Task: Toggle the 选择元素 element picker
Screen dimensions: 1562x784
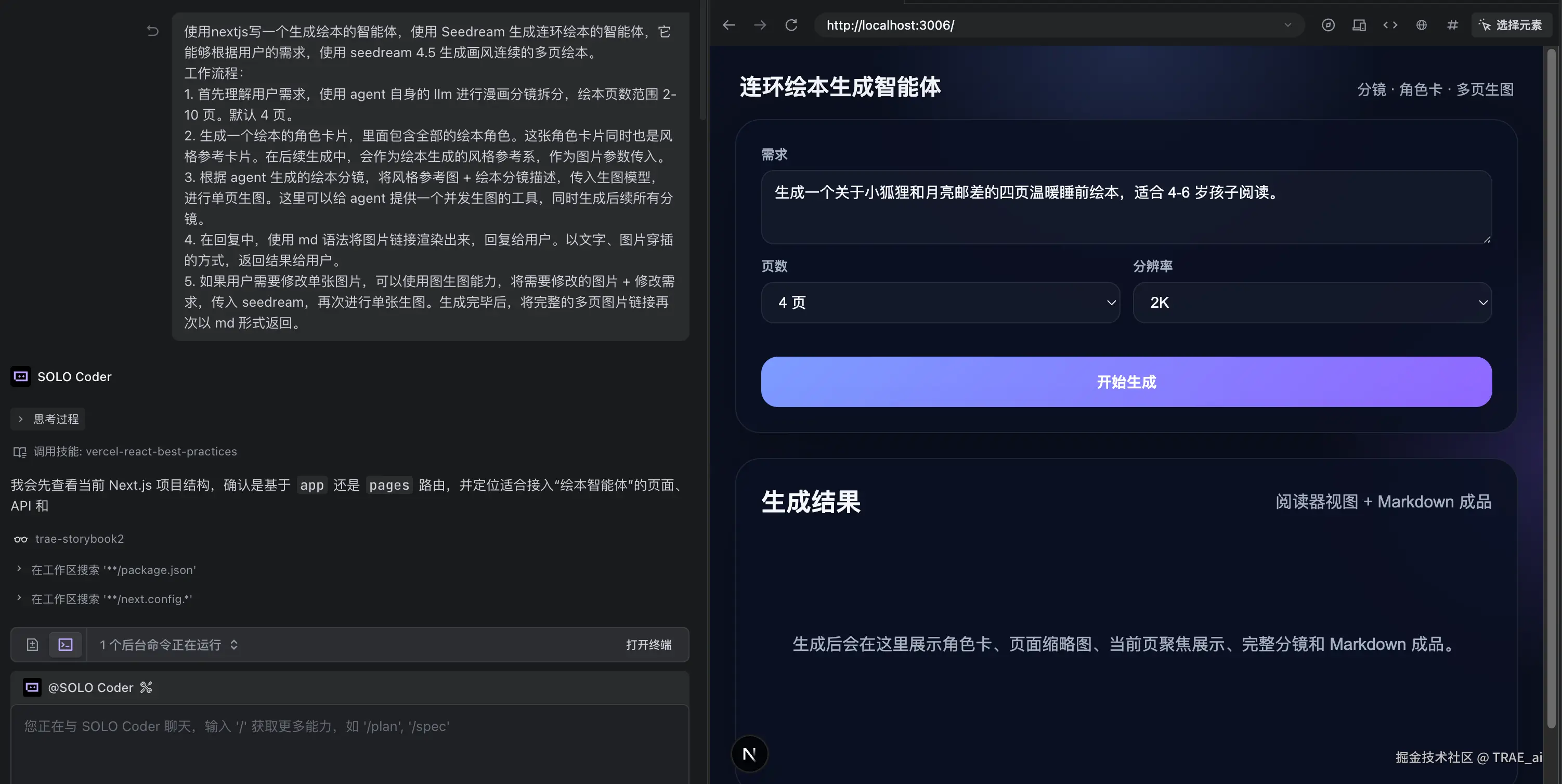Action: tap(1511, 25)
